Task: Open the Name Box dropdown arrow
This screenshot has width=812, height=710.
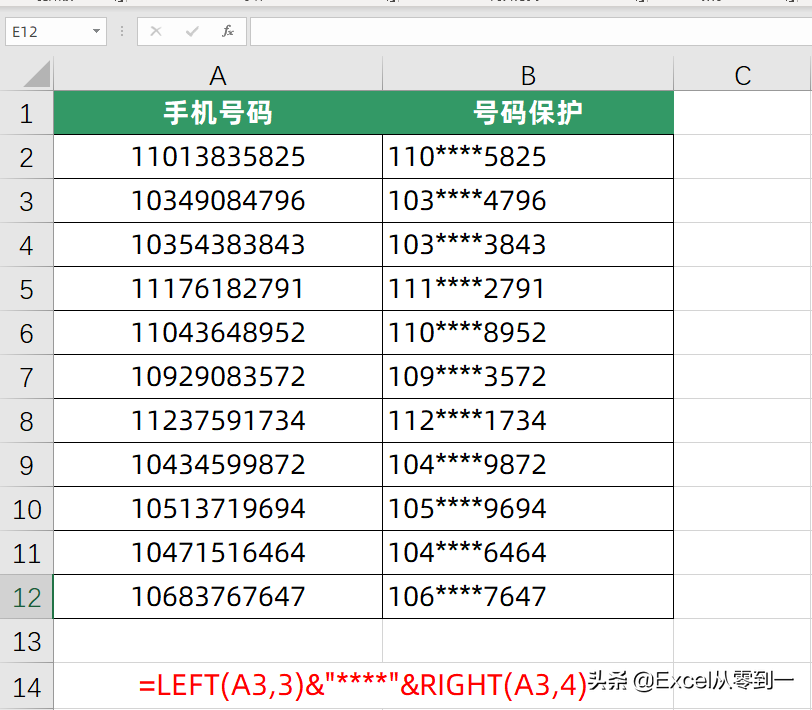Action: coord(96,32)
